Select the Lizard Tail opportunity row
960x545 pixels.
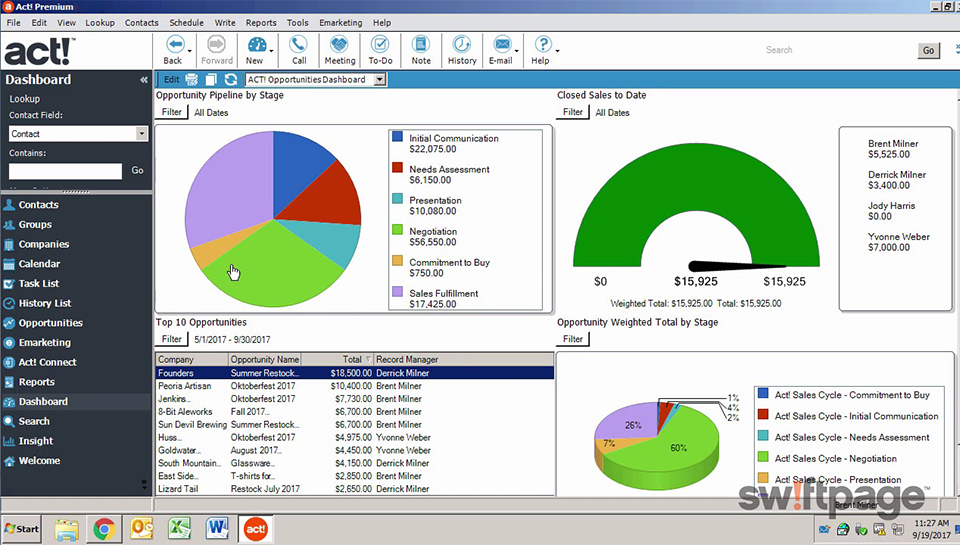(355, 489)
